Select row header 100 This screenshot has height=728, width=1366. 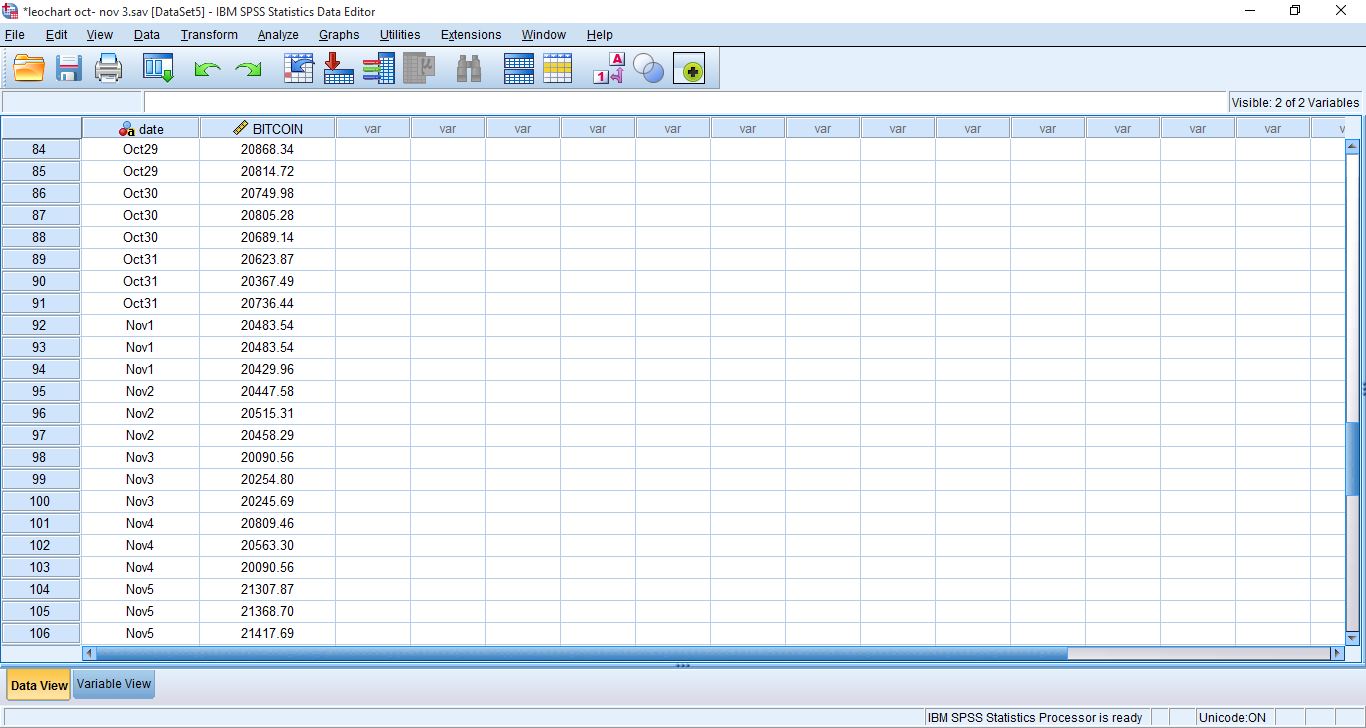[40, 501]
